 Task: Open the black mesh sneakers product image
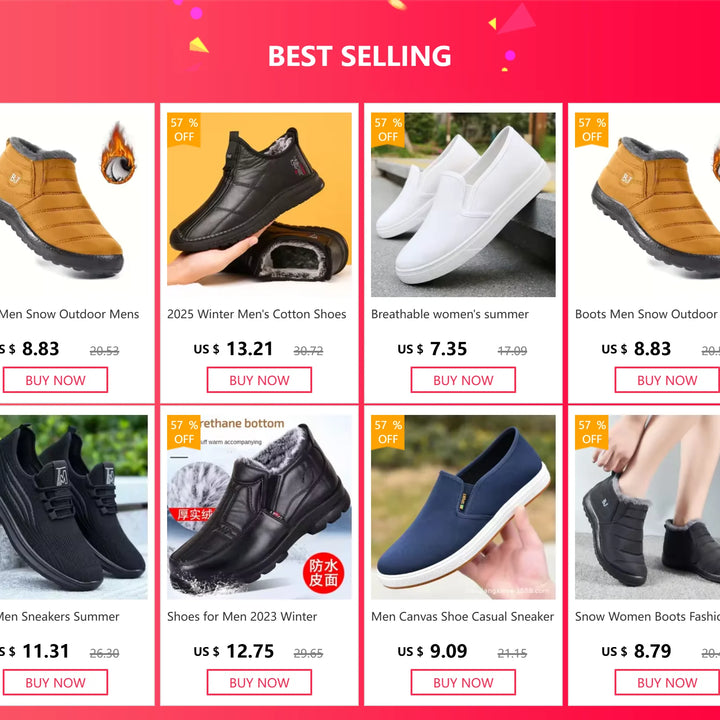73,507
